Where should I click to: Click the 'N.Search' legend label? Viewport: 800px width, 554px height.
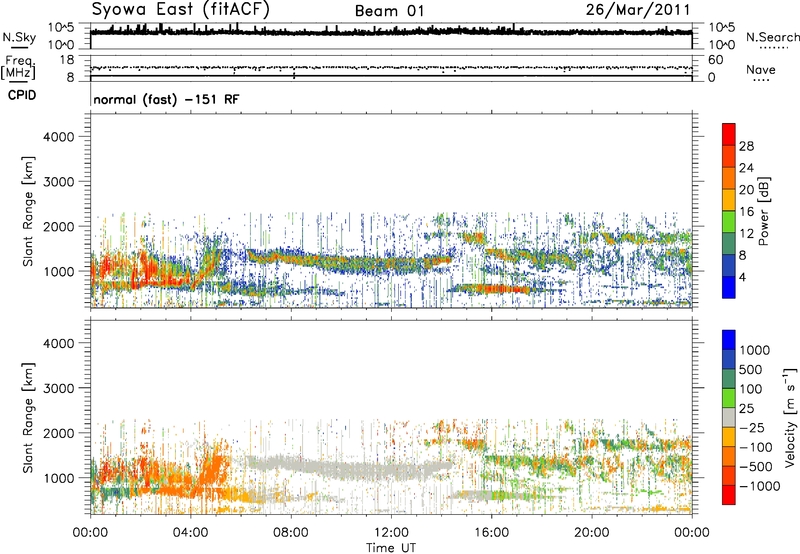[x=773, y=37]
